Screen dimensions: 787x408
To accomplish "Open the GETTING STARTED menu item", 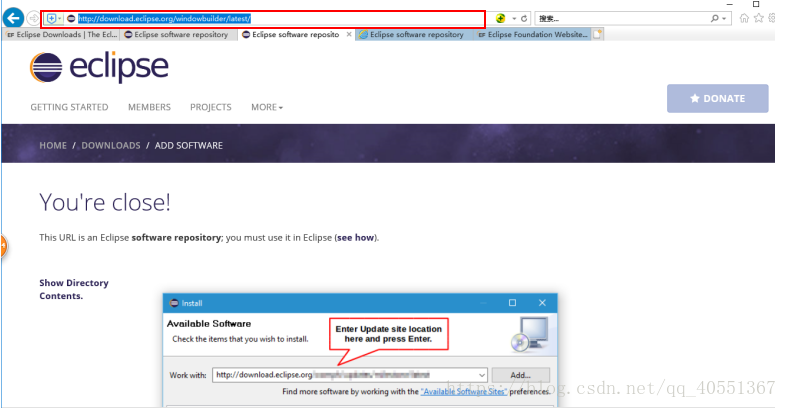I will [69, 107].
